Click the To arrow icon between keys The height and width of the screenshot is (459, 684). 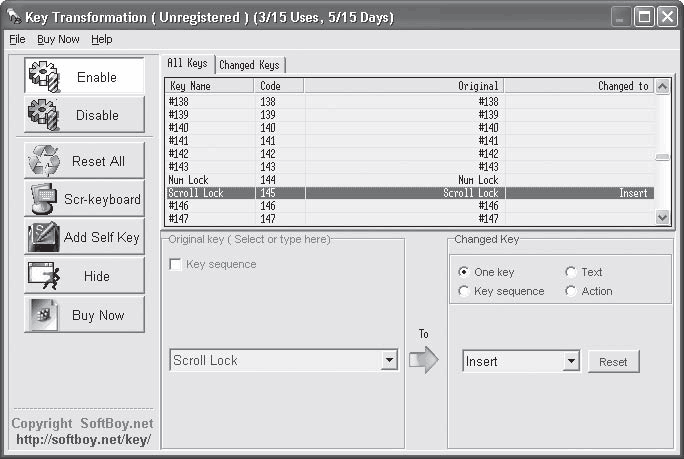(x=424, y=360)
